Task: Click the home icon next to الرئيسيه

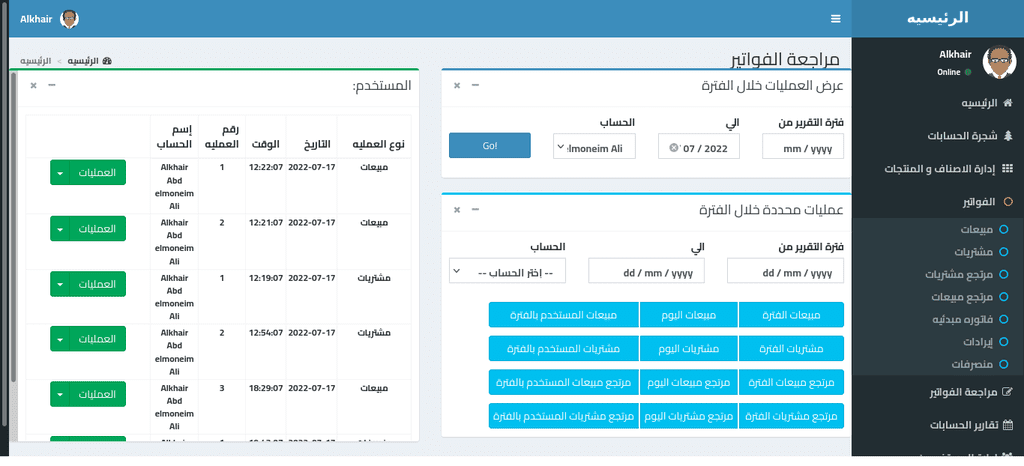Action: point(1008,103)
